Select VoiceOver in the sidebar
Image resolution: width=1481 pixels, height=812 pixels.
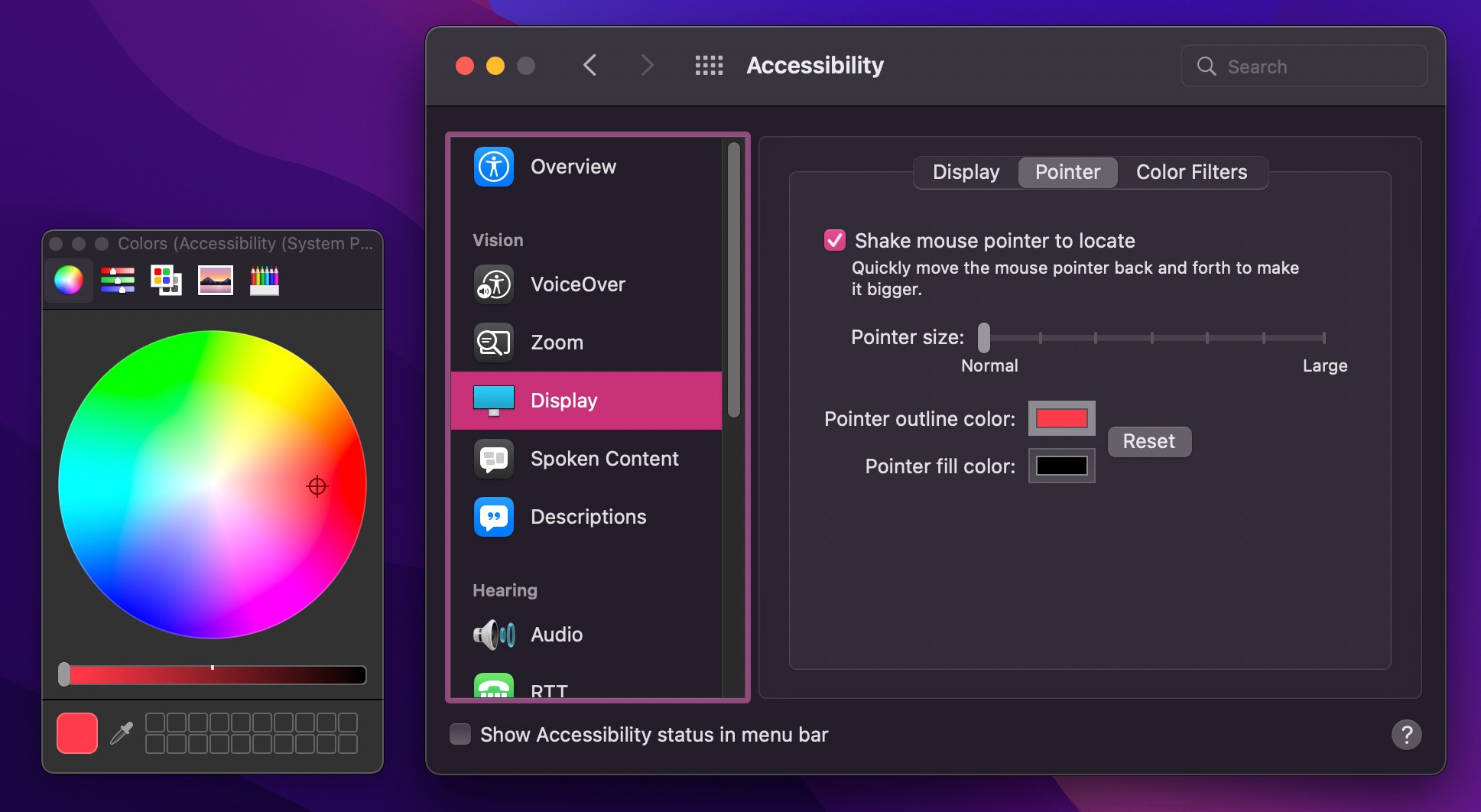point(577,284)
